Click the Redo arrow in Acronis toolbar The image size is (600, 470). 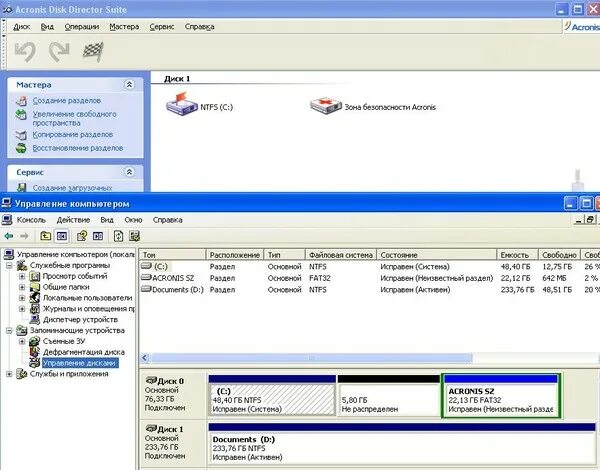point(59,51)
